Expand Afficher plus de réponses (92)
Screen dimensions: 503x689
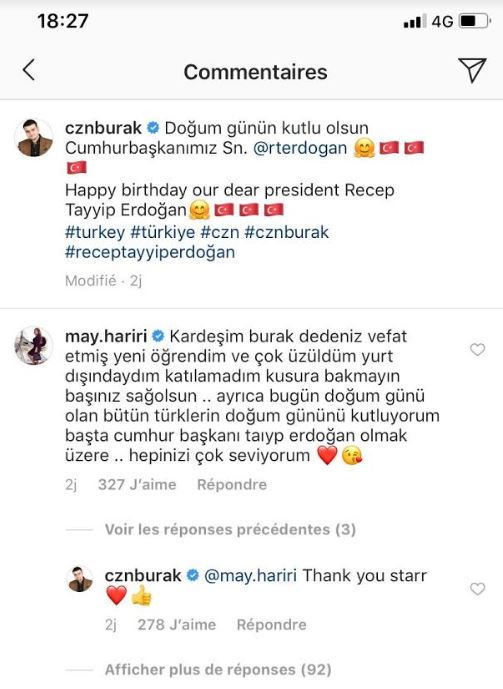218,670
